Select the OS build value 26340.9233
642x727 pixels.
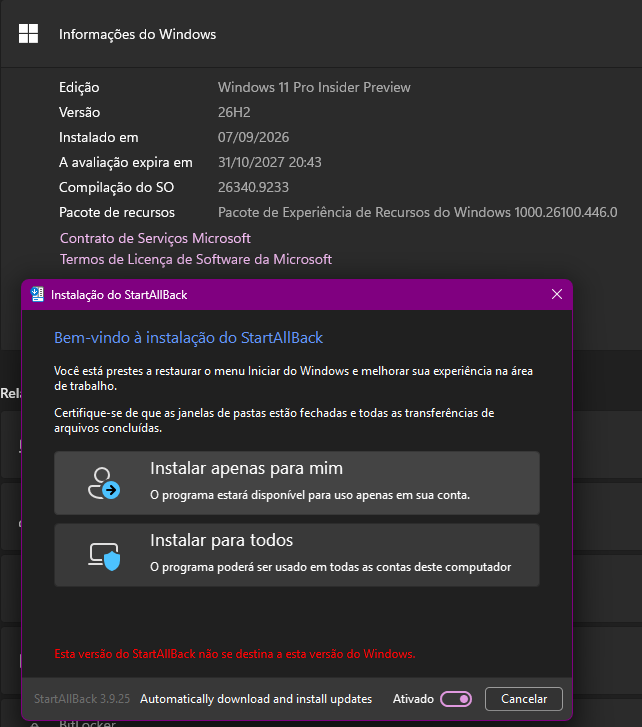pos(254,187)
